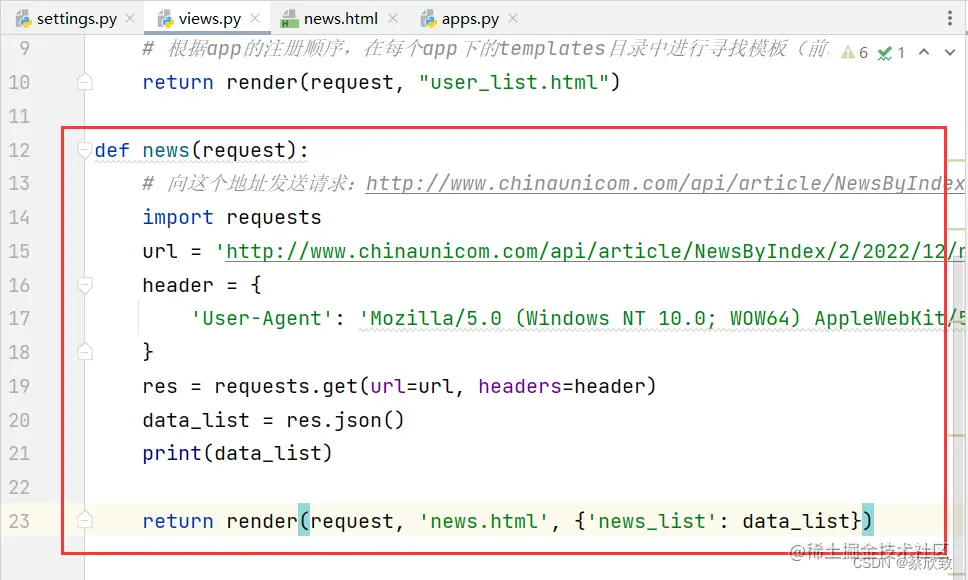The image size is (968, 580).
Task: Close the news.html tab
Action: point(393,19)
